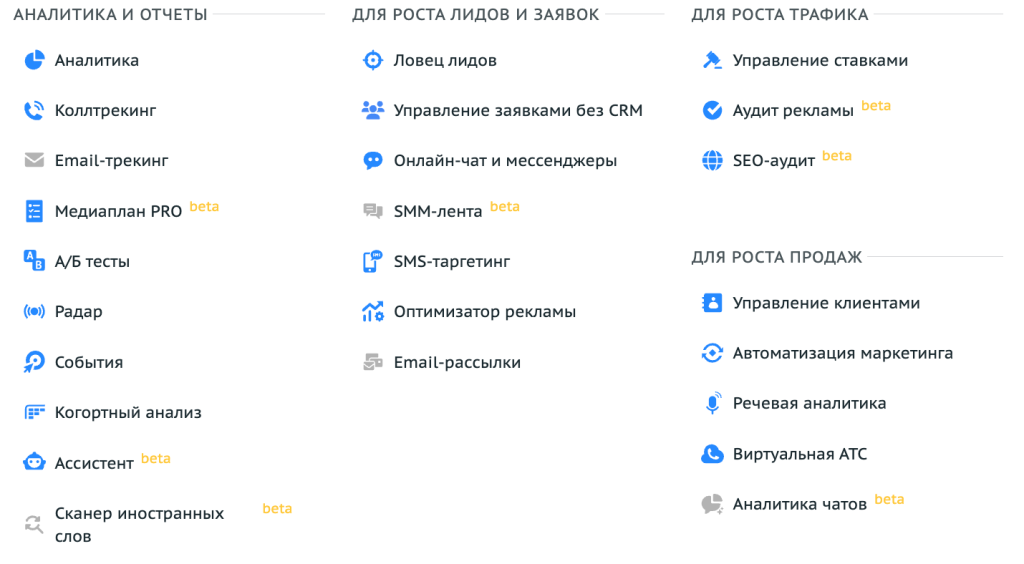The width and height of the screenshot is (1024, 564).
Task: Click the Управление клиентами contact icon
Action: coord(712,303)
